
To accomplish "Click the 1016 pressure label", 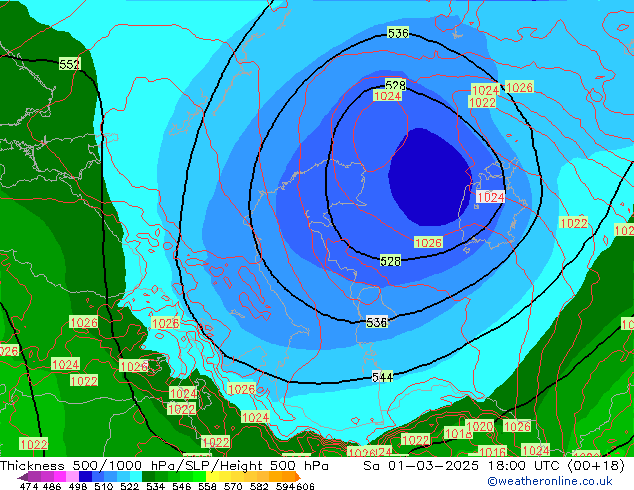I will pos(492,451).
